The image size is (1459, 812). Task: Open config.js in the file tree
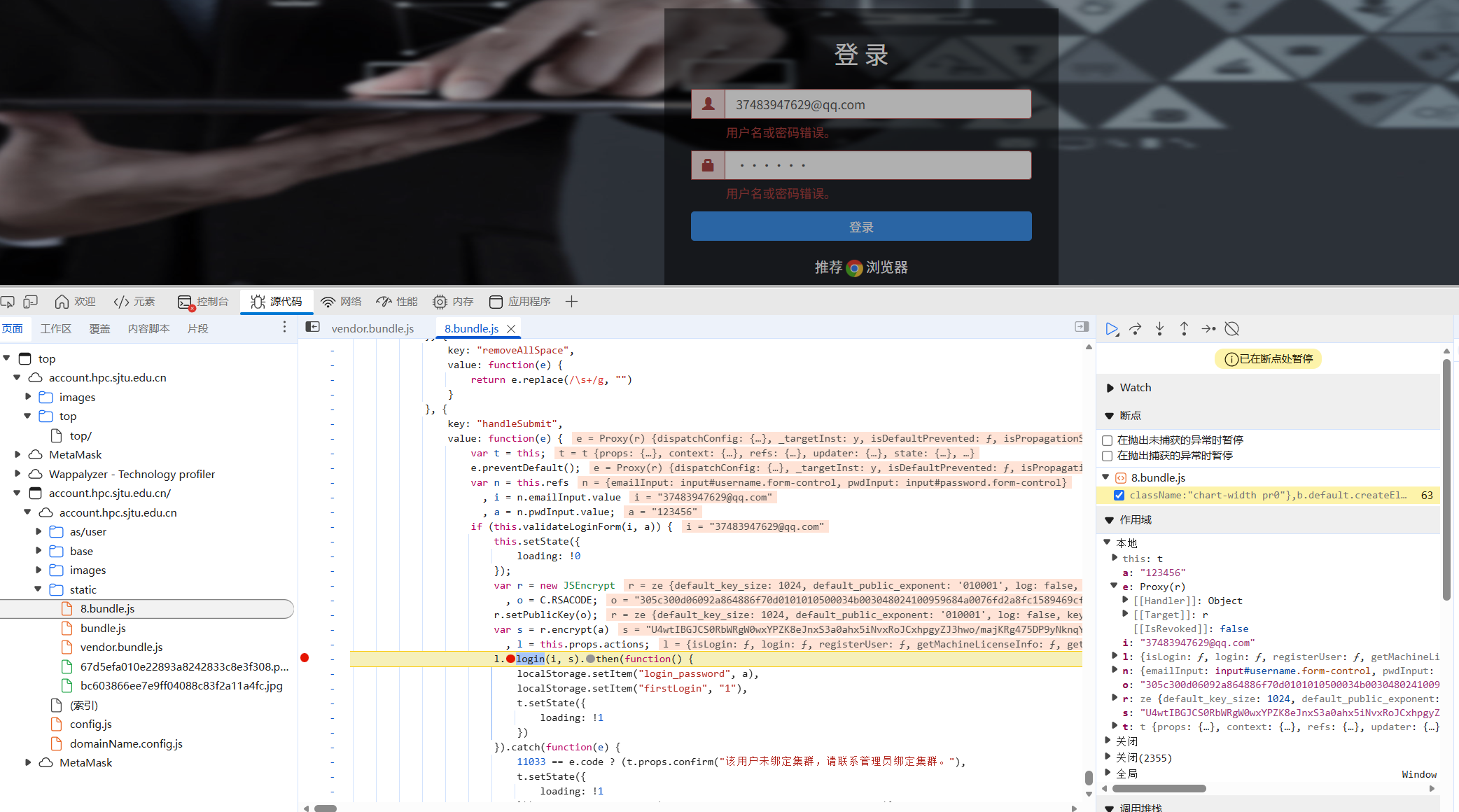click(x=91, y=724)
